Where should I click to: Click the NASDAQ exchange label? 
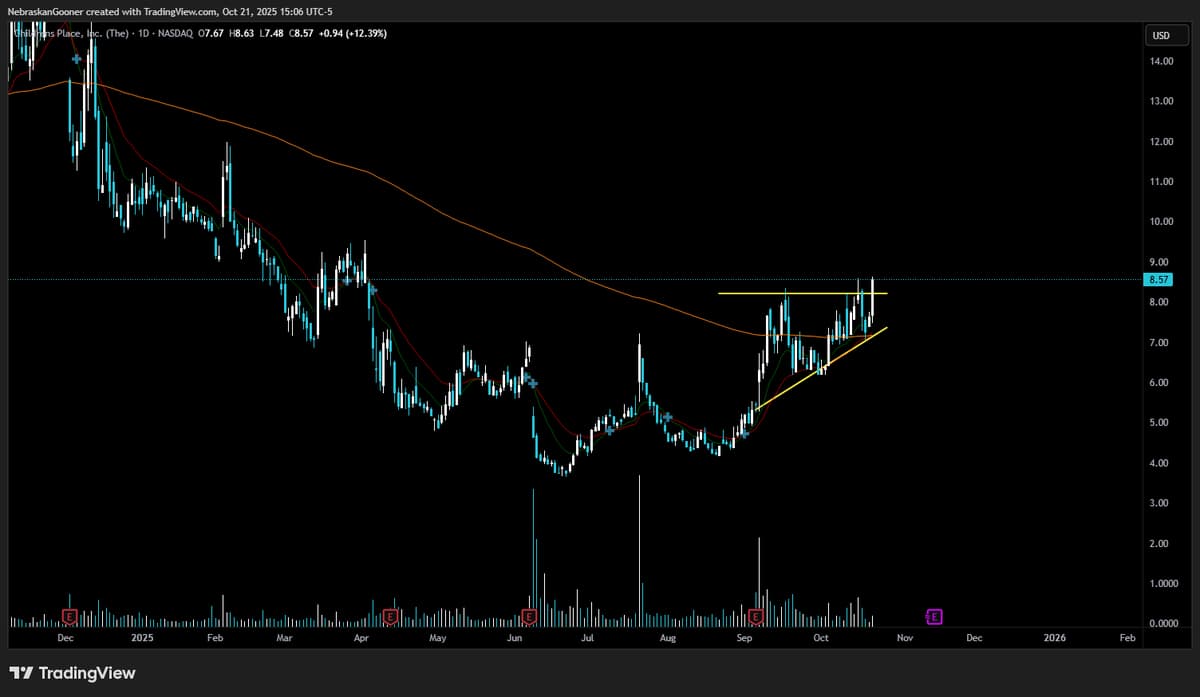[x=175, y=32]
